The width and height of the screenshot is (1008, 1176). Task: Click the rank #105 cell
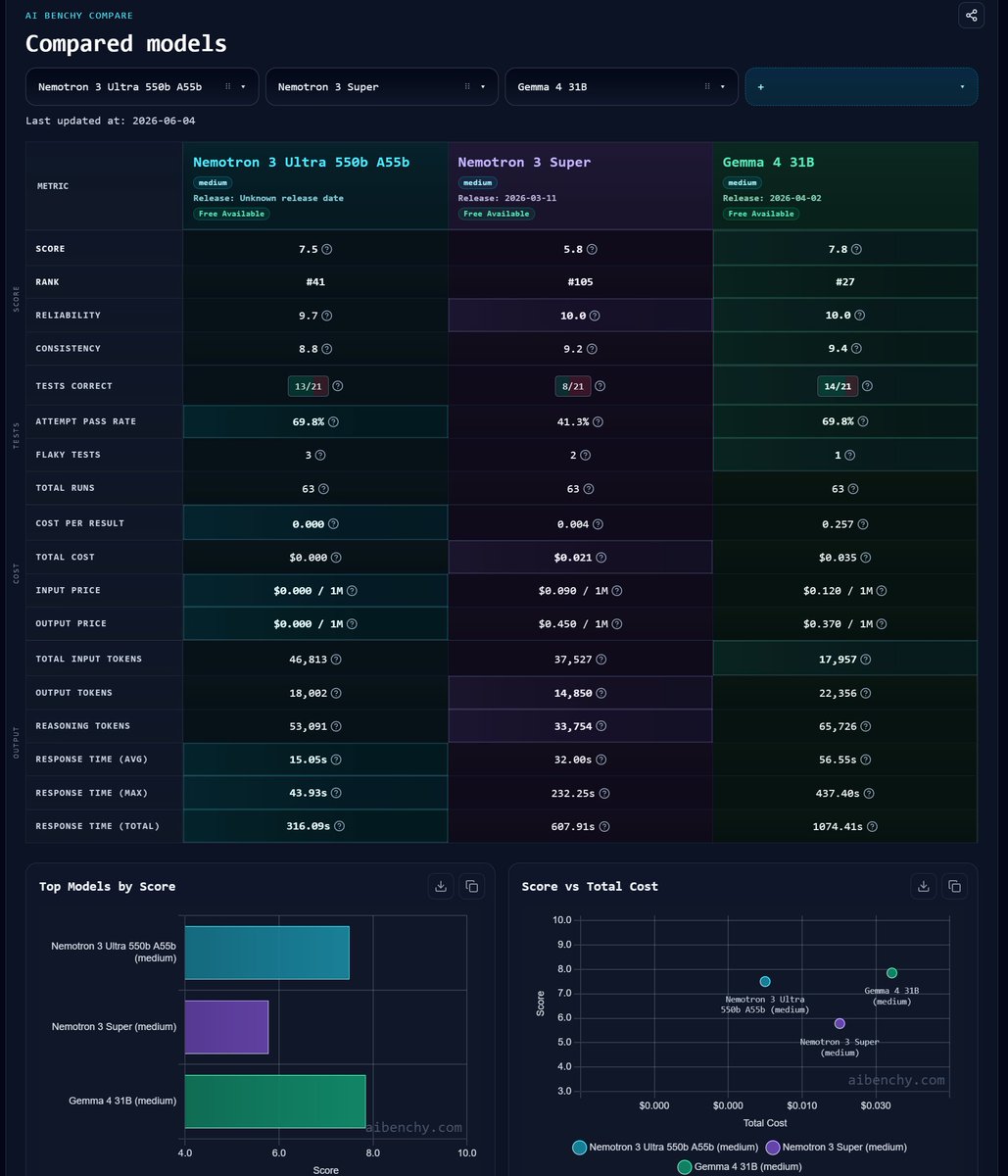pos(580,282)
